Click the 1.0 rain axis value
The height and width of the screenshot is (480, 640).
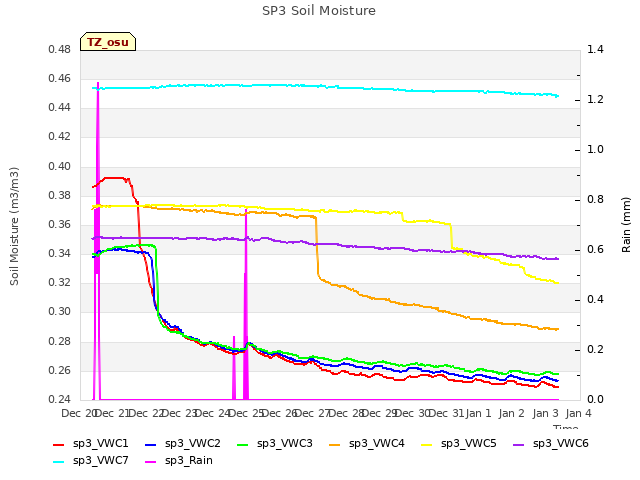[596, 149]
